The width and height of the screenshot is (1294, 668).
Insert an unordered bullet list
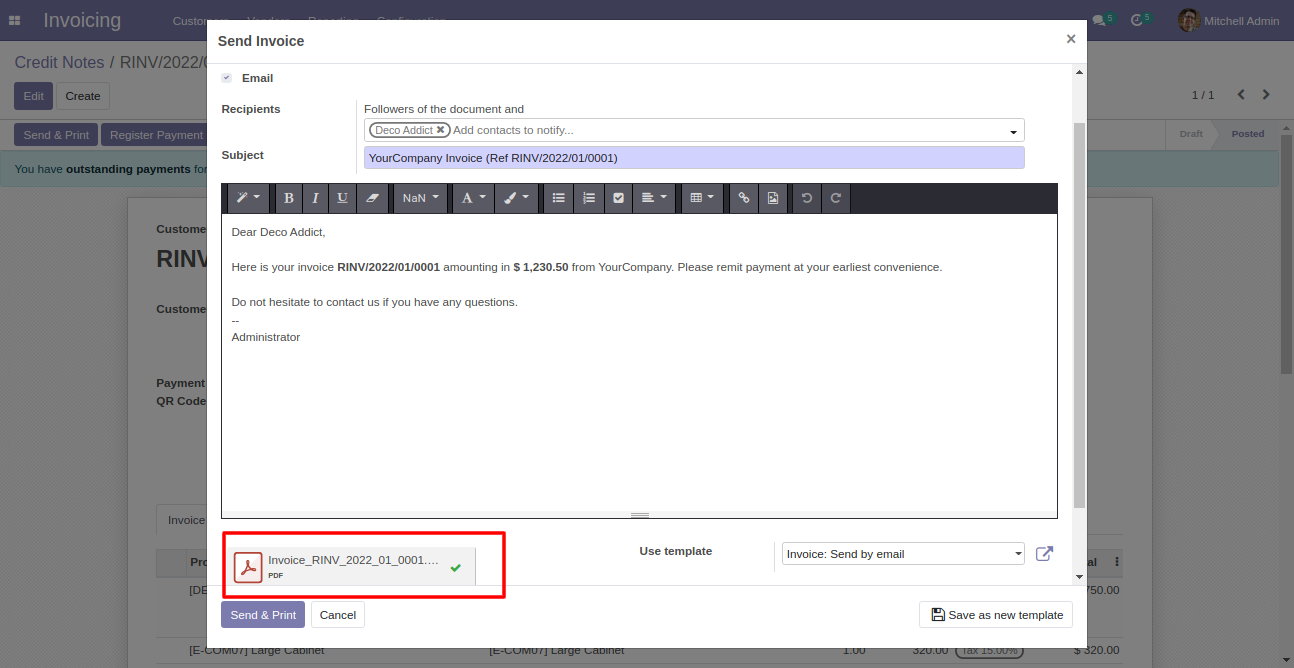559,198
